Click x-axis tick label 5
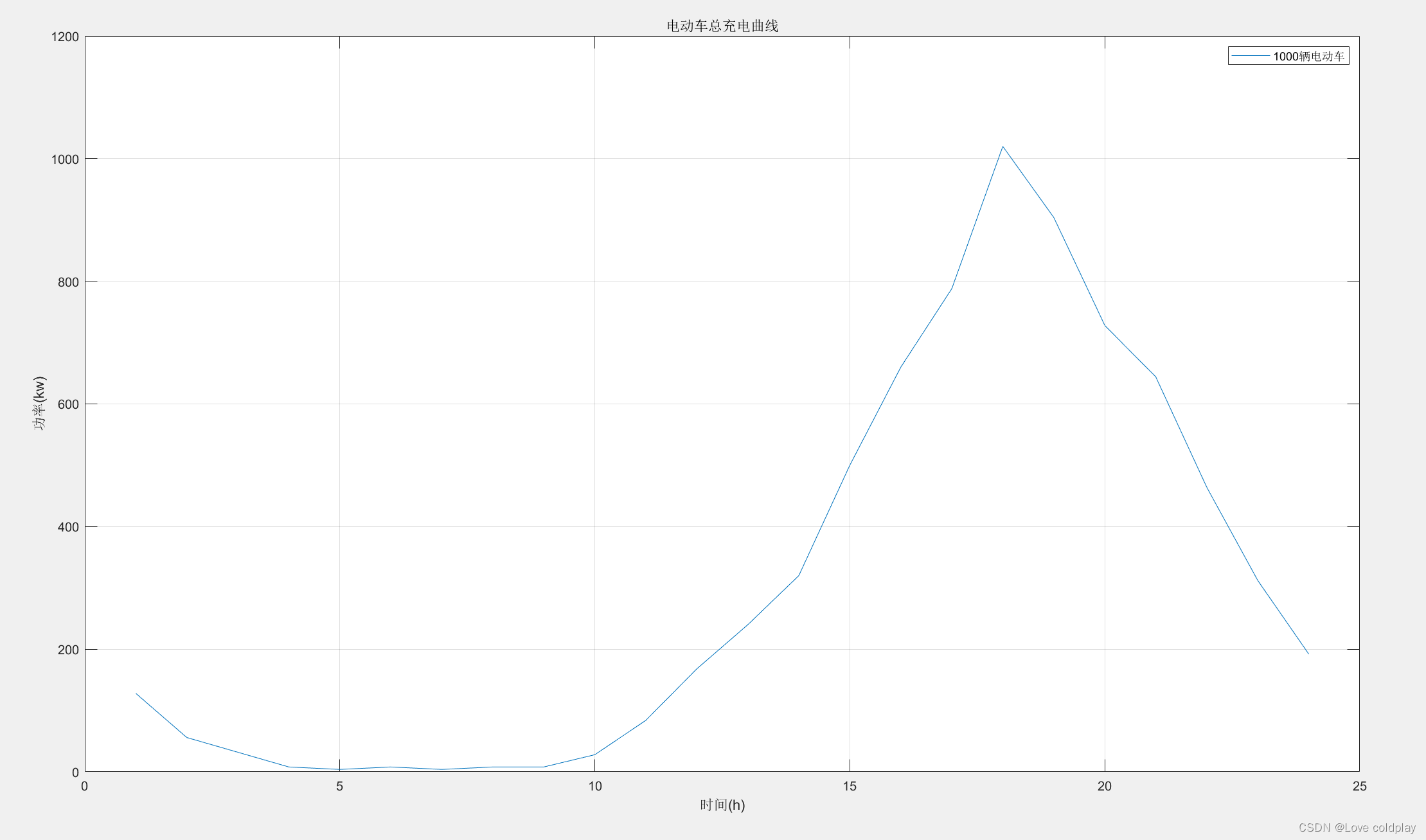This screenshot has height=840, width=1426. [339, 786]
